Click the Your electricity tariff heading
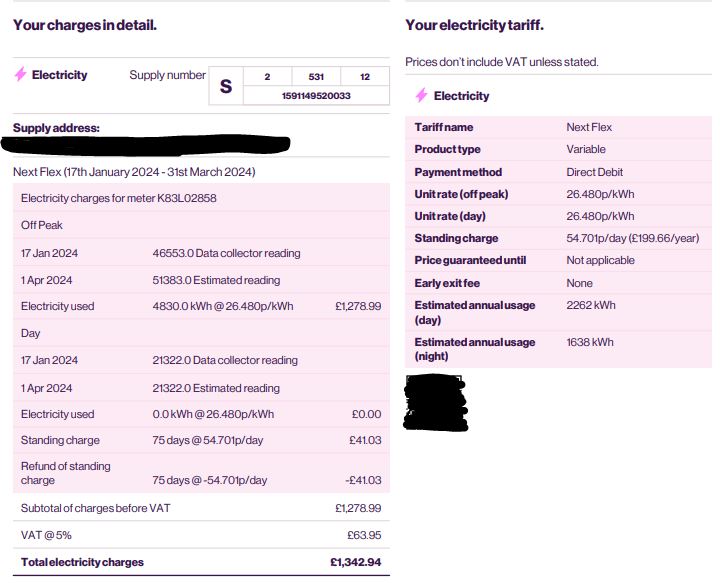 [474, 25]
